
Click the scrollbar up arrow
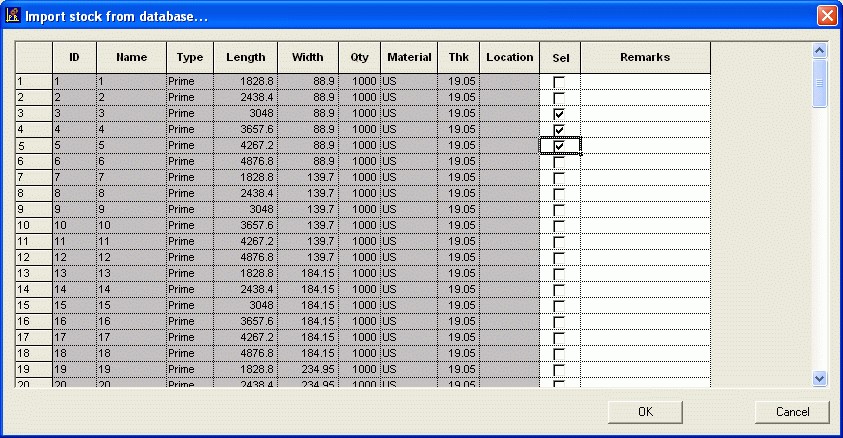820,50
